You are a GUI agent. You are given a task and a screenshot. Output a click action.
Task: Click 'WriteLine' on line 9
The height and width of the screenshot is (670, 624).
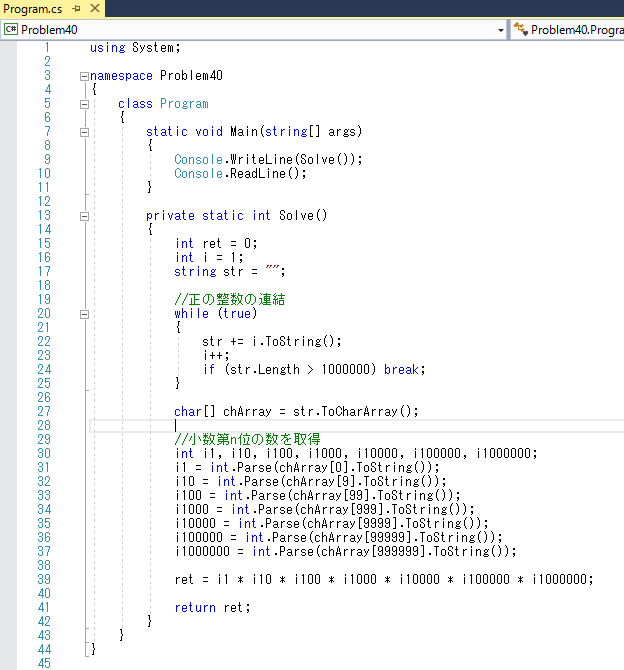click(261, 159)
